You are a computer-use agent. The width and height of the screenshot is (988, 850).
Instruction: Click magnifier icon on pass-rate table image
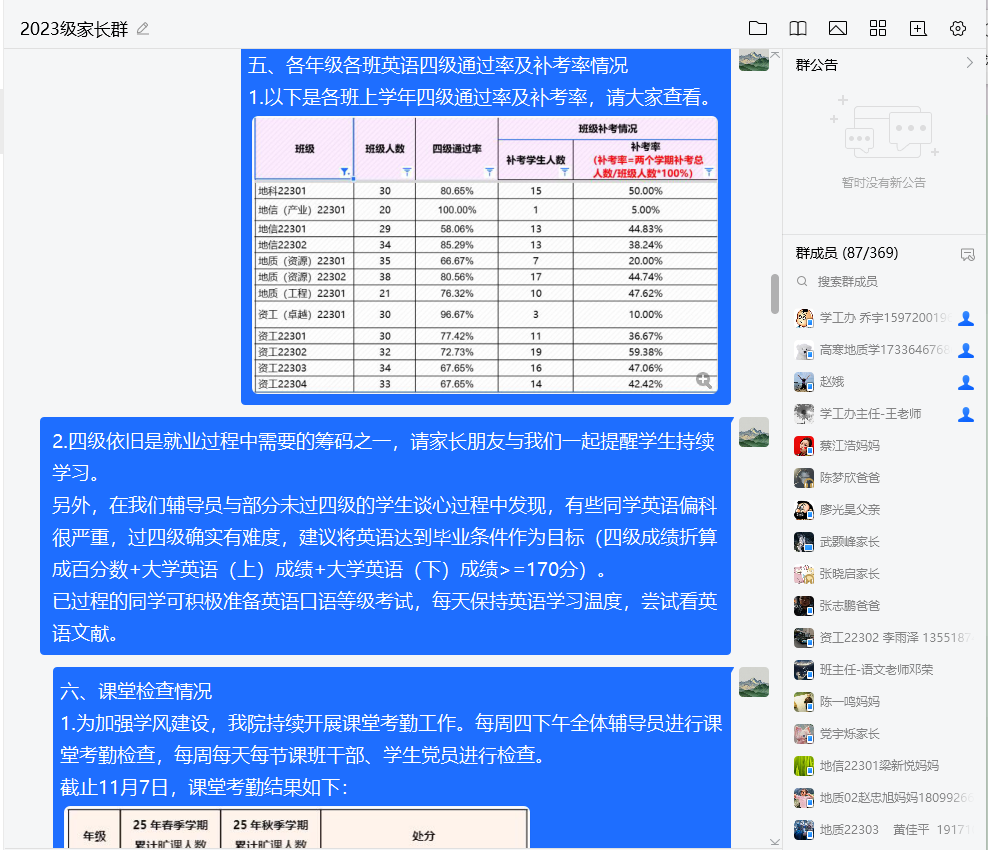coord(704,380)
